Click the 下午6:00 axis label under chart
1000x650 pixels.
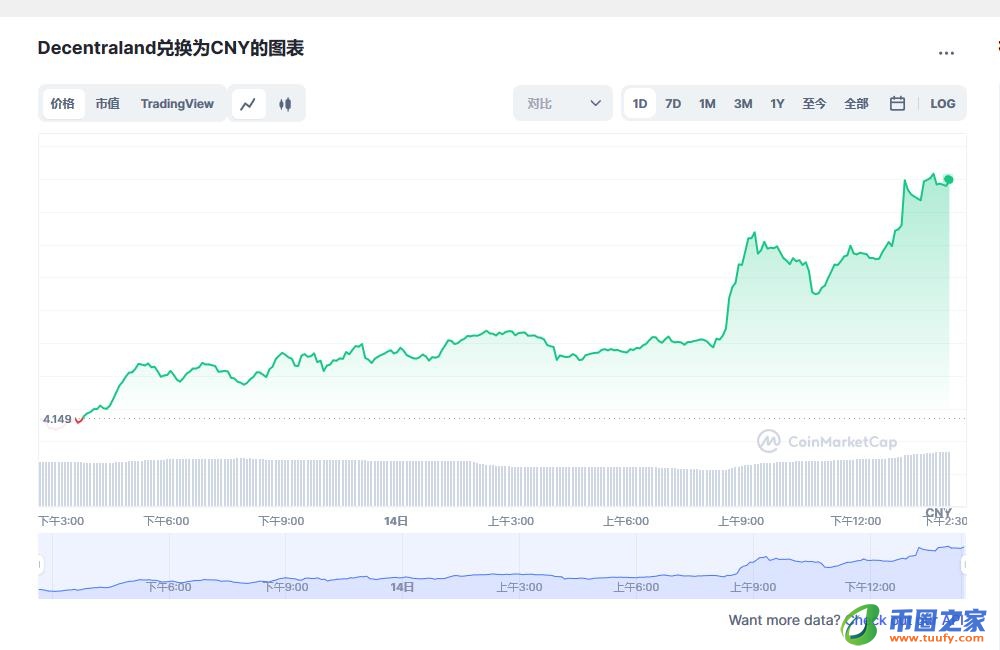166,521
